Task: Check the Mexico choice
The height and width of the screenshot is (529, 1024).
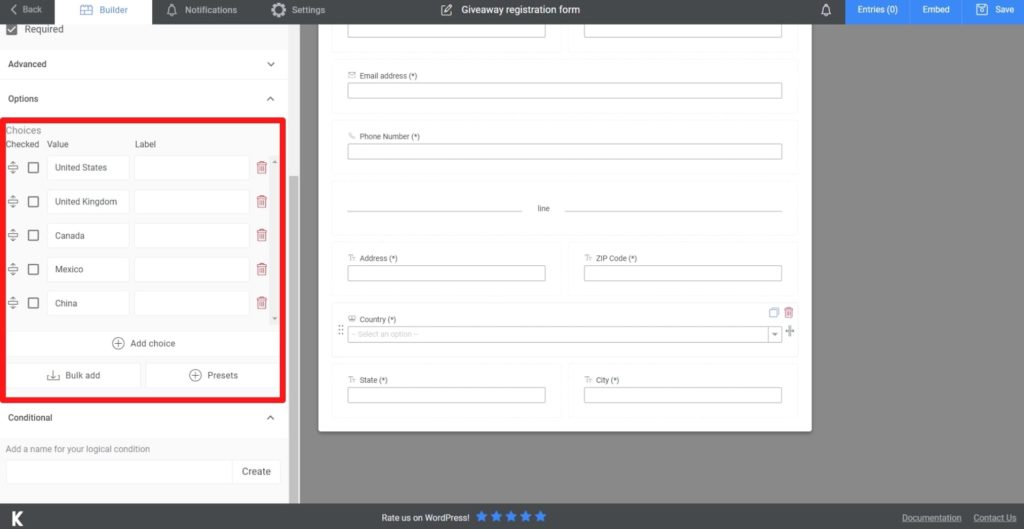Action: click(x=33, y=269)
